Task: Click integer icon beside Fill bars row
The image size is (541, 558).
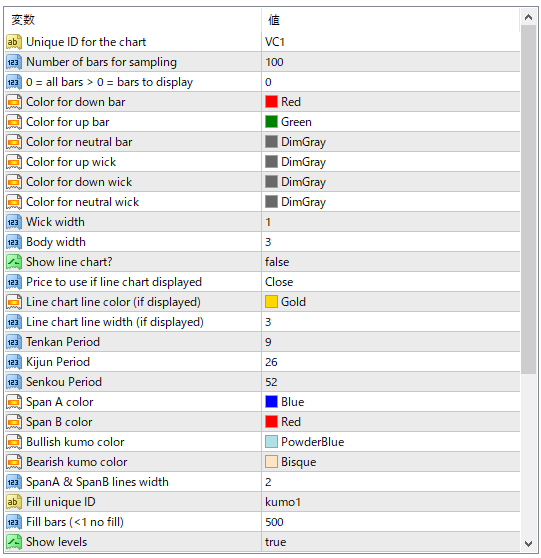Action: [14, 522]
